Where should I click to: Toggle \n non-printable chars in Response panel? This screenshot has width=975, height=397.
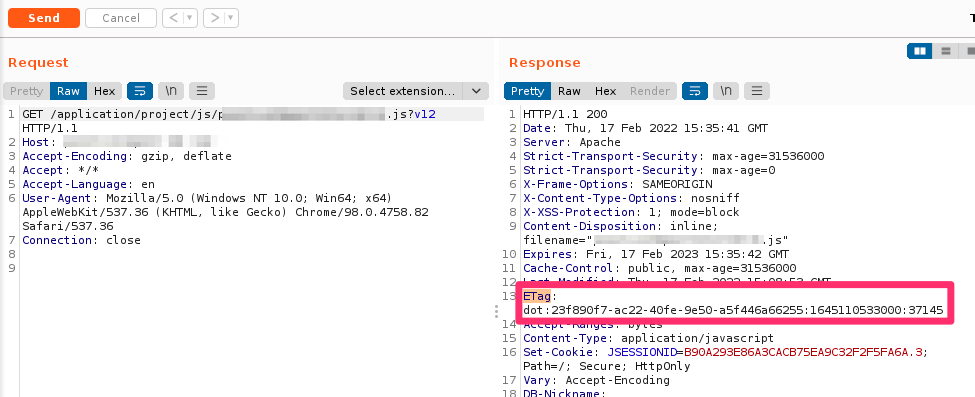point(726,91)
